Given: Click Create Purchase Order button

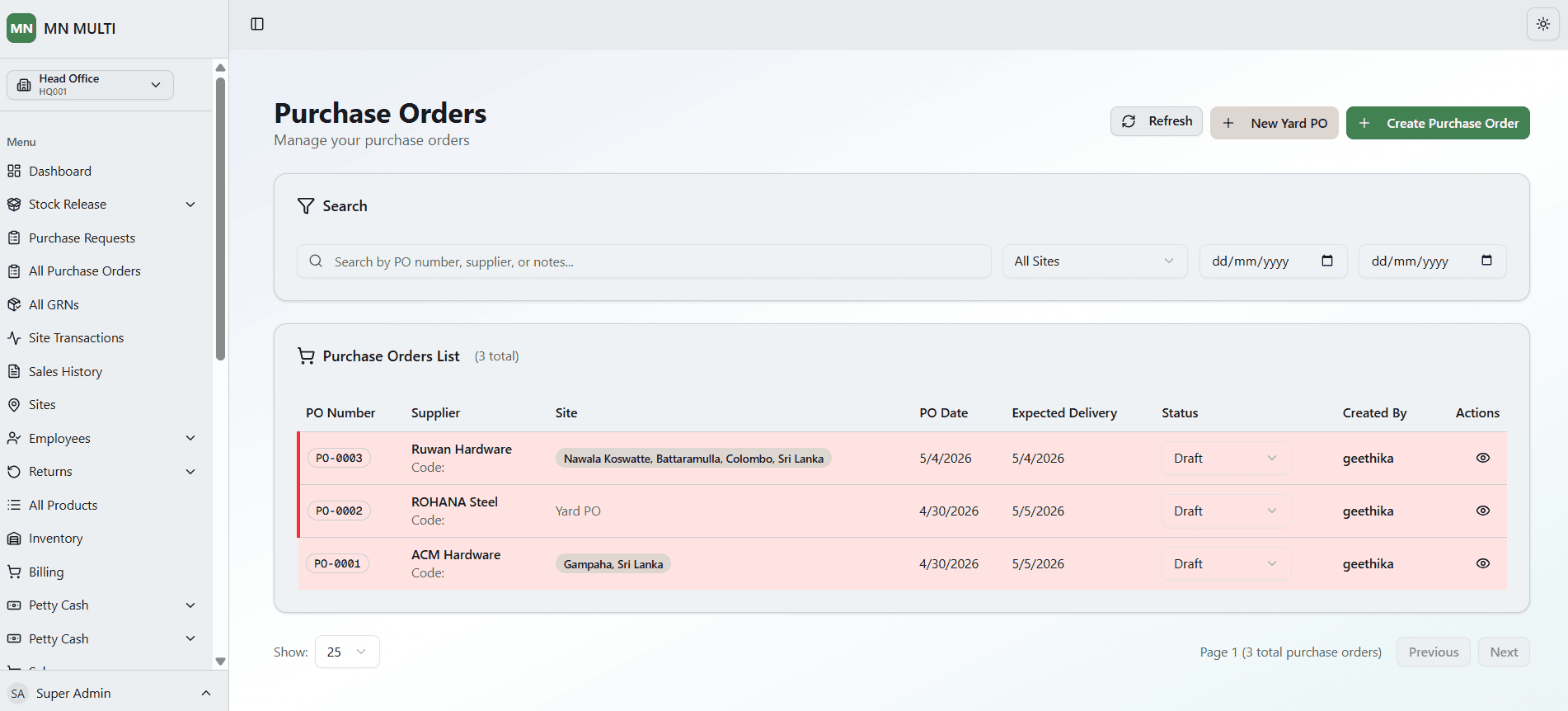Looking at the screenshot, I should pos(1438,123).
